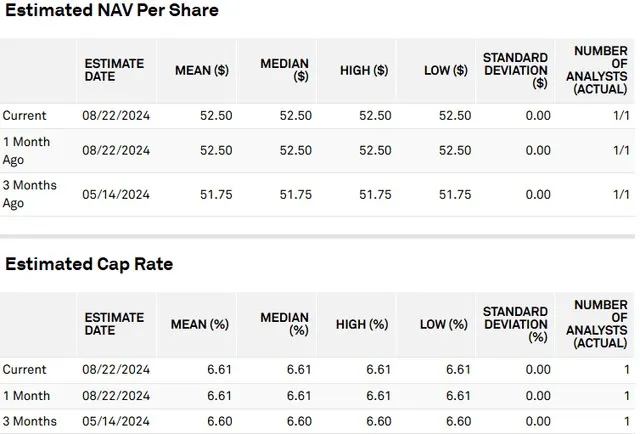640x434 pixels.
Task: Select the HIGH (%) column header
Action: 363,325
